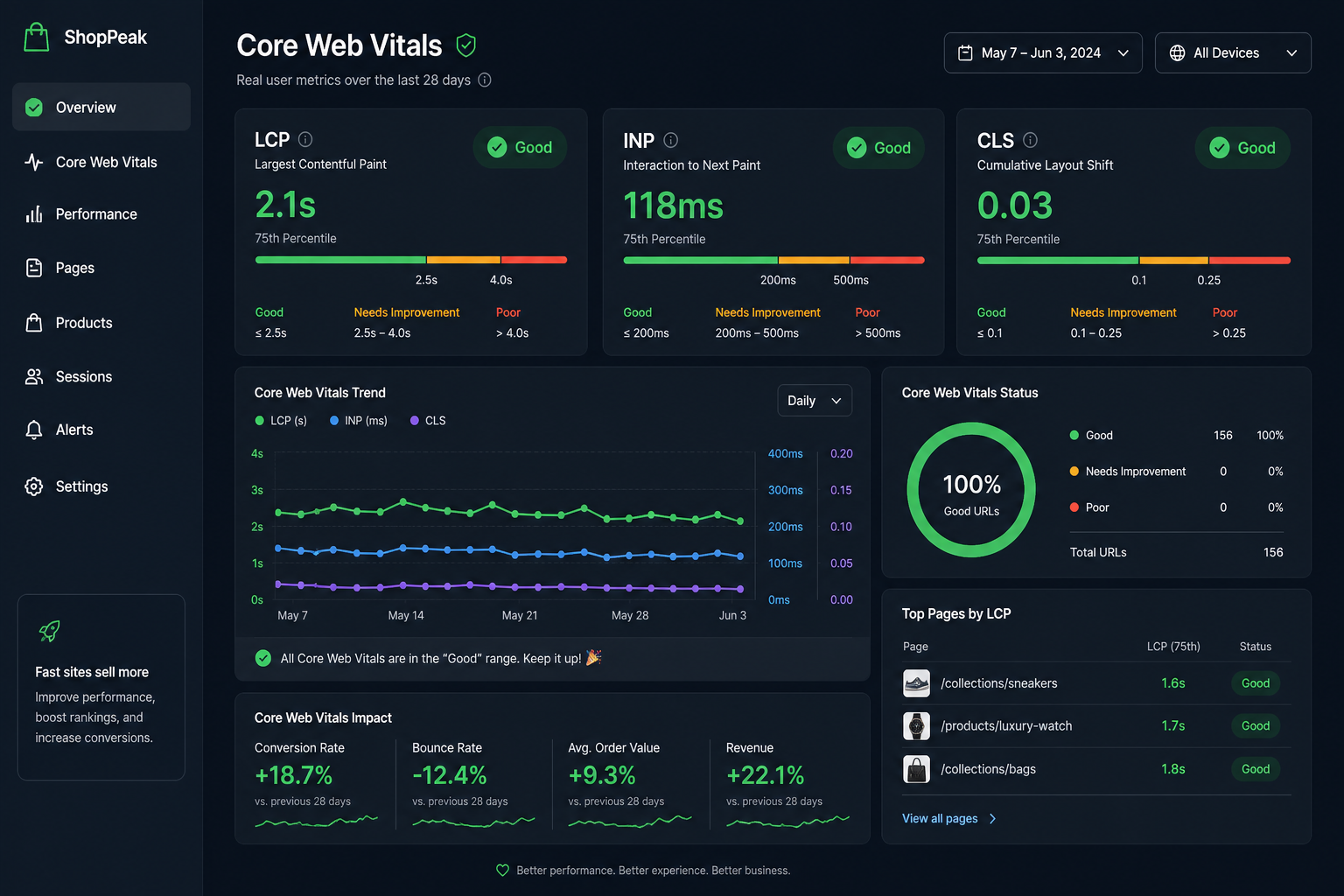This screenshot has width=1344, height=896.
Task: Click the CLS threshold color bar
Action: click(1134, 260)
